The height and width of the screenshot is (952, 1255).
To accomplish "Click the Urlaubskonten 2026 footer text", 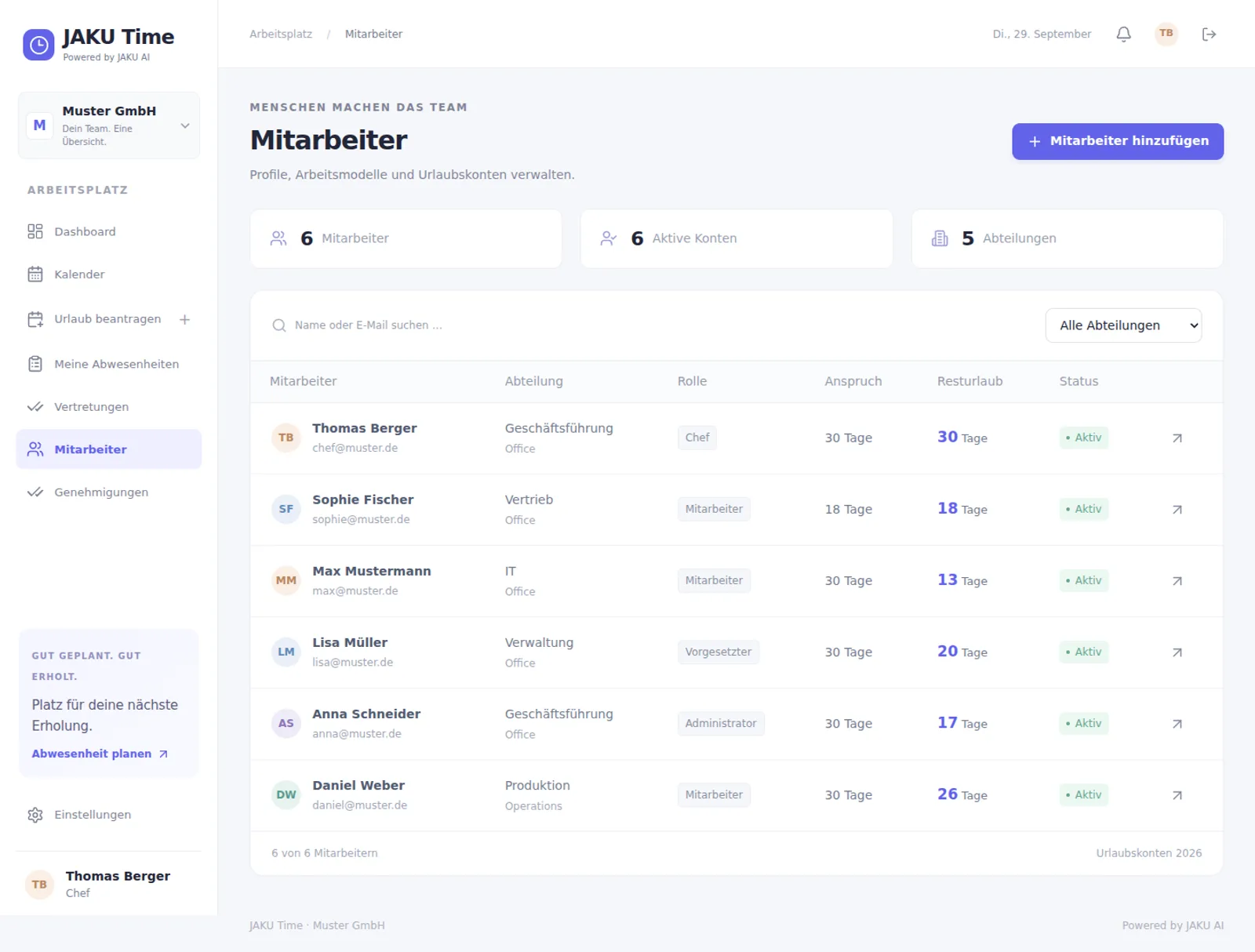I will tap(1148, 853).
